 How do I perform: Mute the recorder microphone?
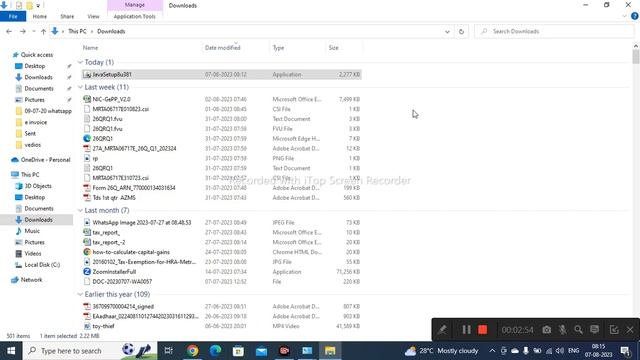tap(562, 330)
